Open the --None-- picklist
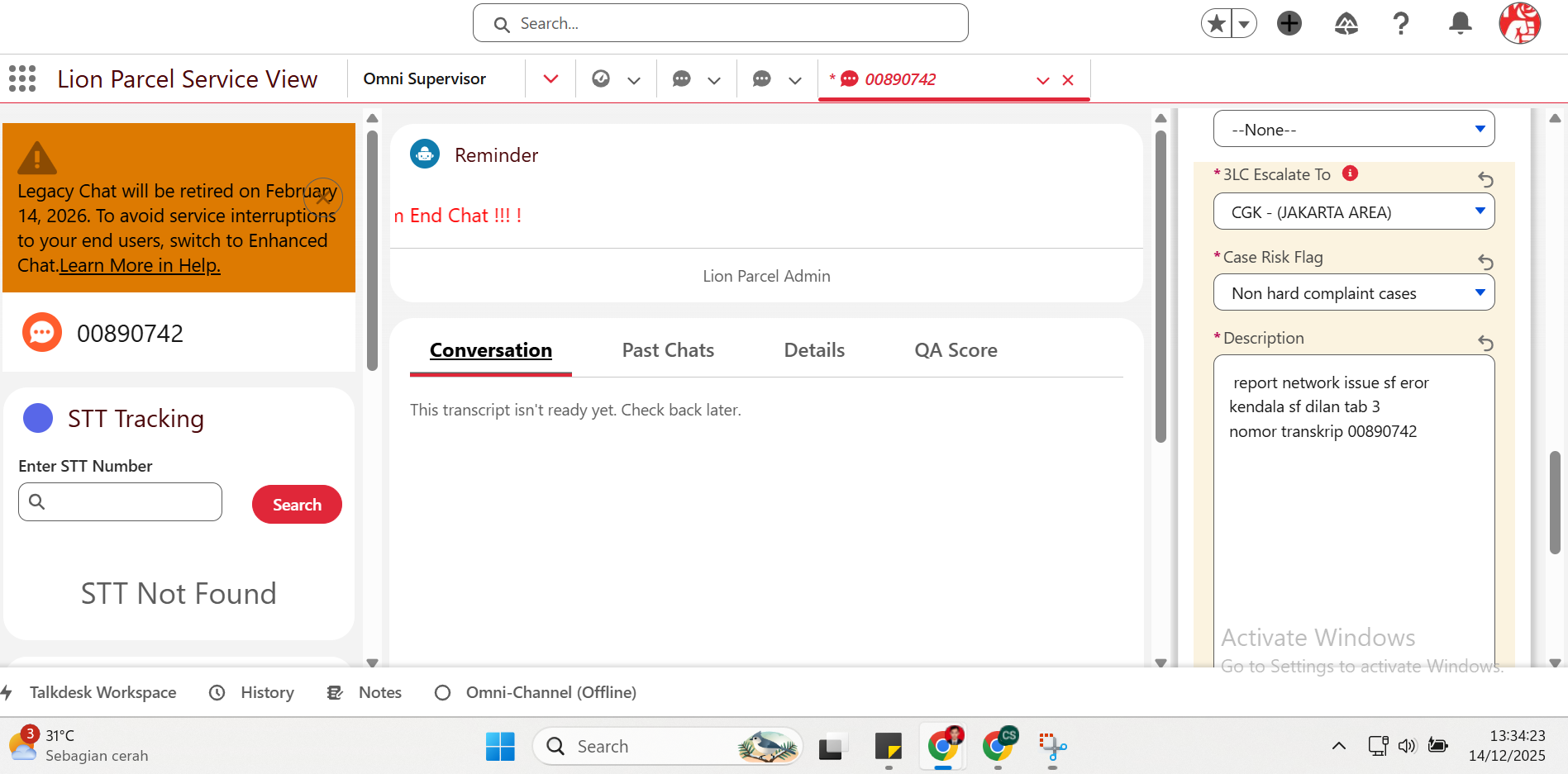1568x774 pixels. point(1354,129)
